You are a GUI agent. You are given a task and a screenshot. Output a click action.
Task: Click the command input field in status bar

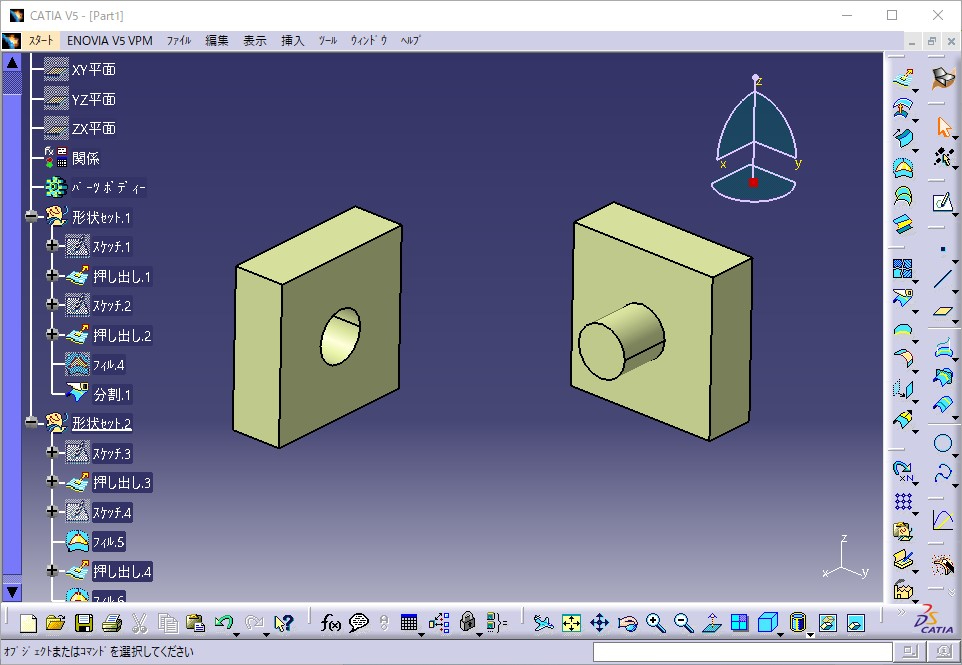click(x=738, y=652)
